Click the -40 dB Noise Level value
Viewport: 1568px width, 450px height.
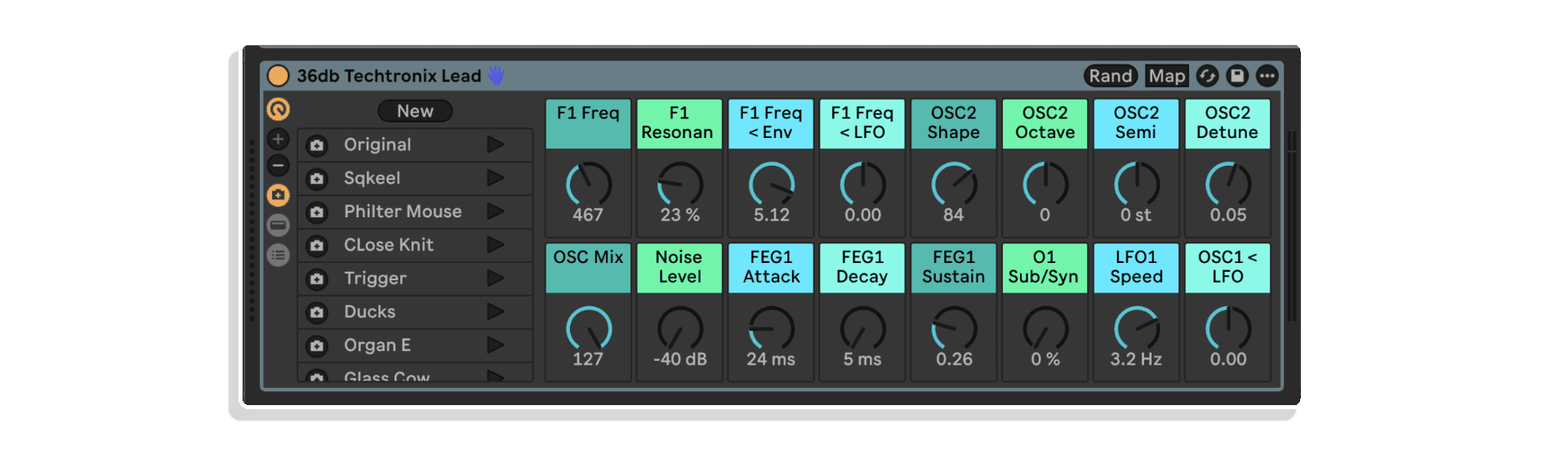click(x=679, y=359)
